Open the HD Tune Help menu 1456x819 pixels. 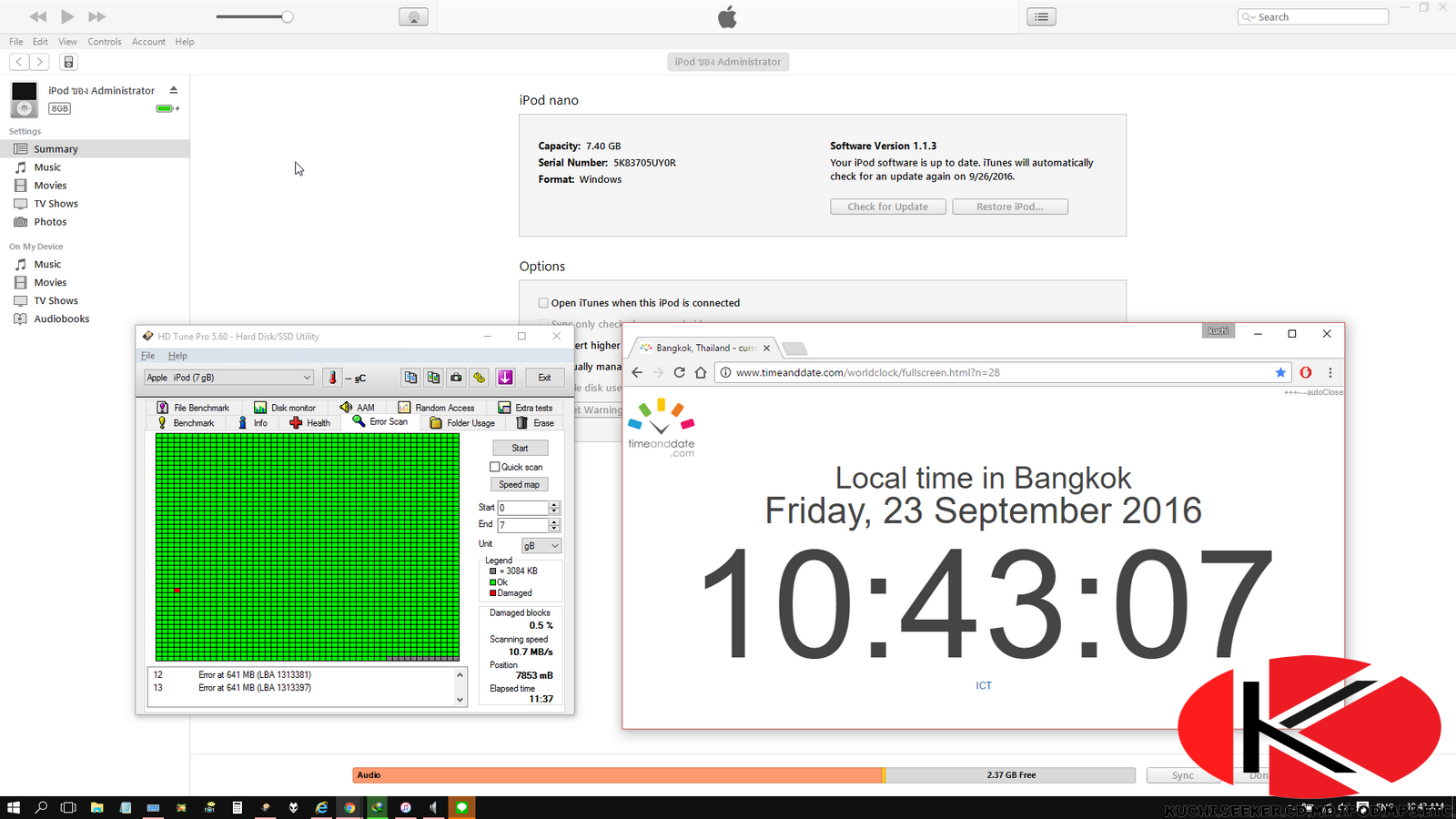pyautogui.click(x=177, y=356)
